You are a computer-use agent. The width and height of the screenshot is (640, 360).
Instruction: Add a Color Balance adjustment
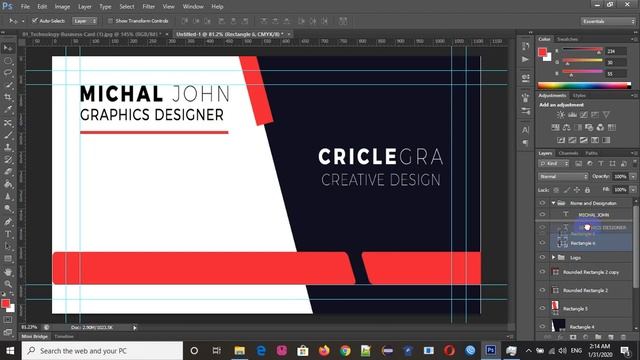coord(567,127)
